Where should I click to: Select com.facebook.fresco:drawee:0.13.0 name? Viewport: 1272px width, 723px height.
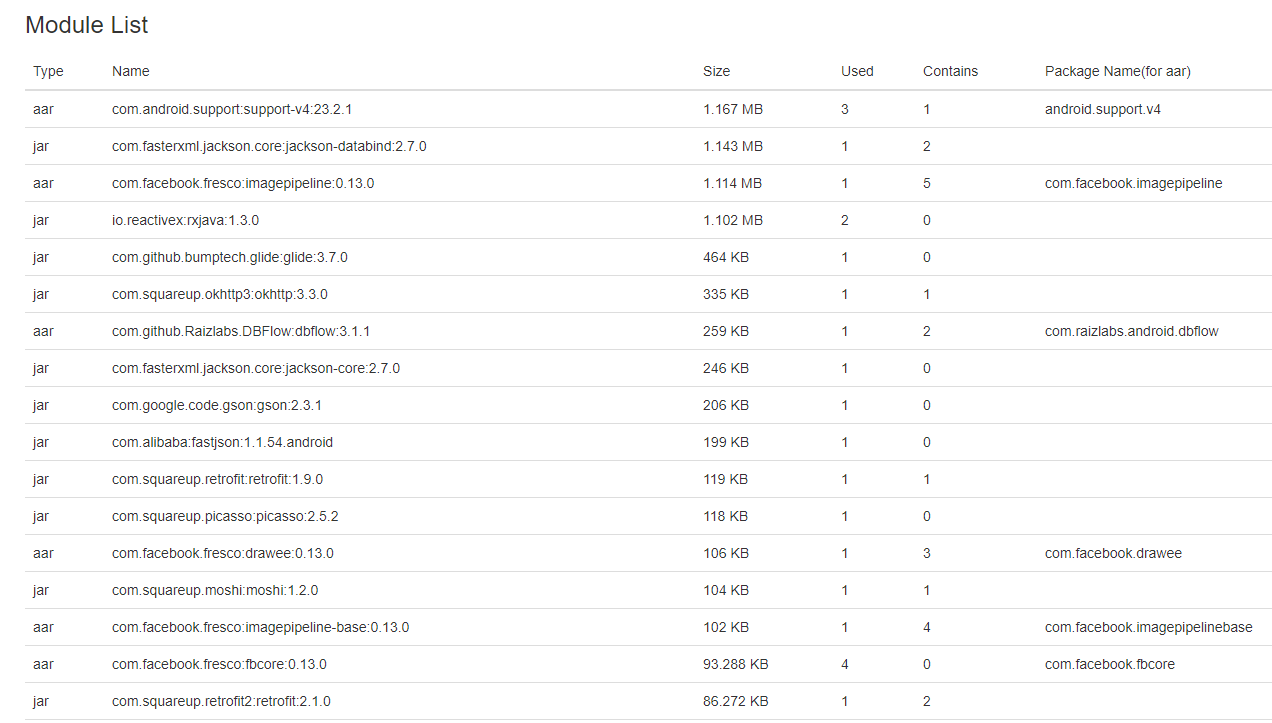click(223, 553)
